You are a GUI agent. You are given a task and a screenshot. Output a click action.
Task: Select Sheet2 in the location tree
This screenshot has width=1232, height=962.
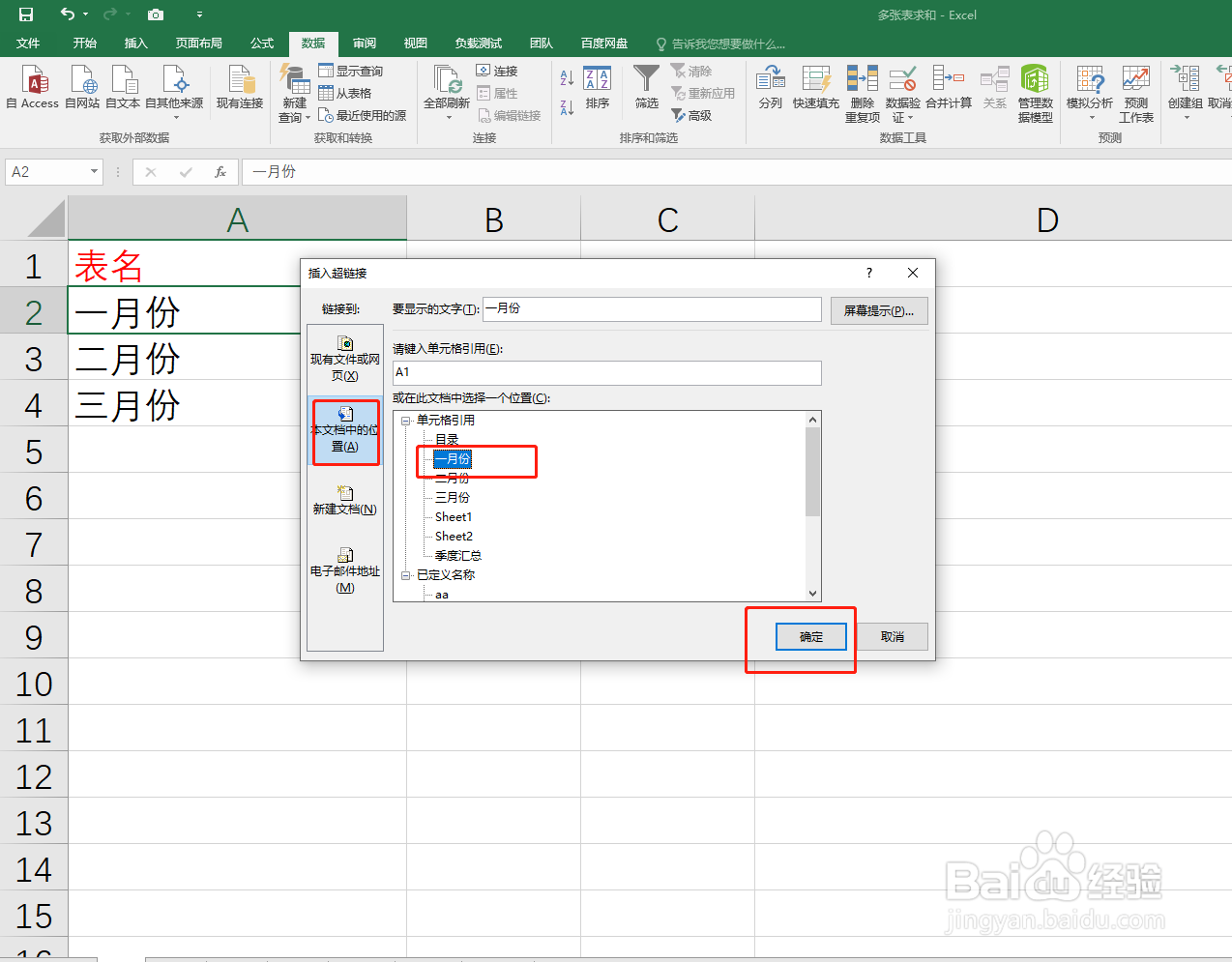coord(454,536)
